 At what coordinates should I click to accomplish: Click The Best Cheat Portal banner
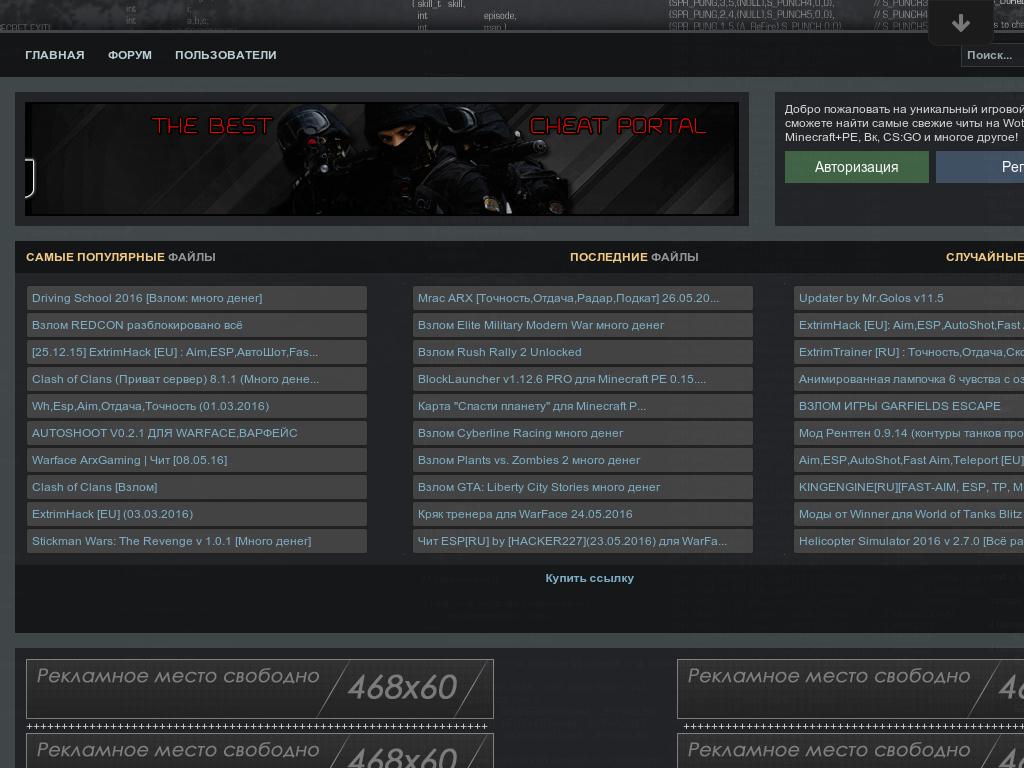[x=382, y=159]
